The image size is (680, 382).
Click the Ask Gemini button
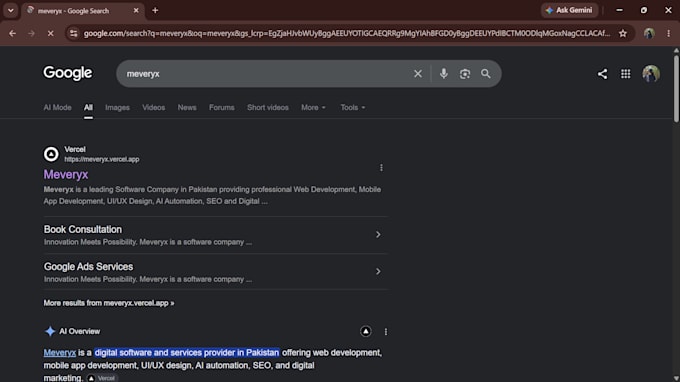(569, 10)
